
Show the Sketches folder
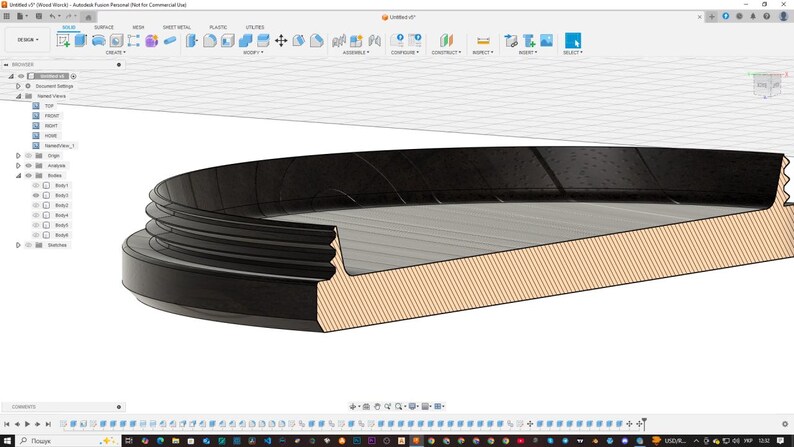coord(28,245)
